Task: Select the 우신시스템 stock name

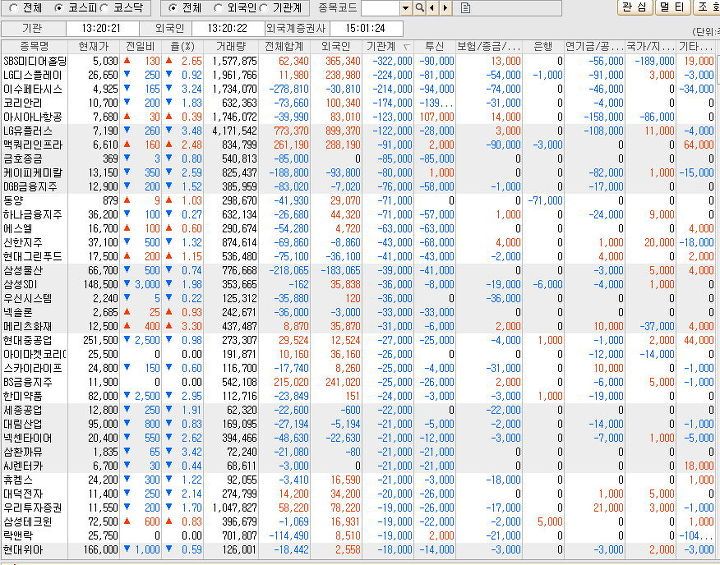Action: pyautogui.click(x=27, y=298)
